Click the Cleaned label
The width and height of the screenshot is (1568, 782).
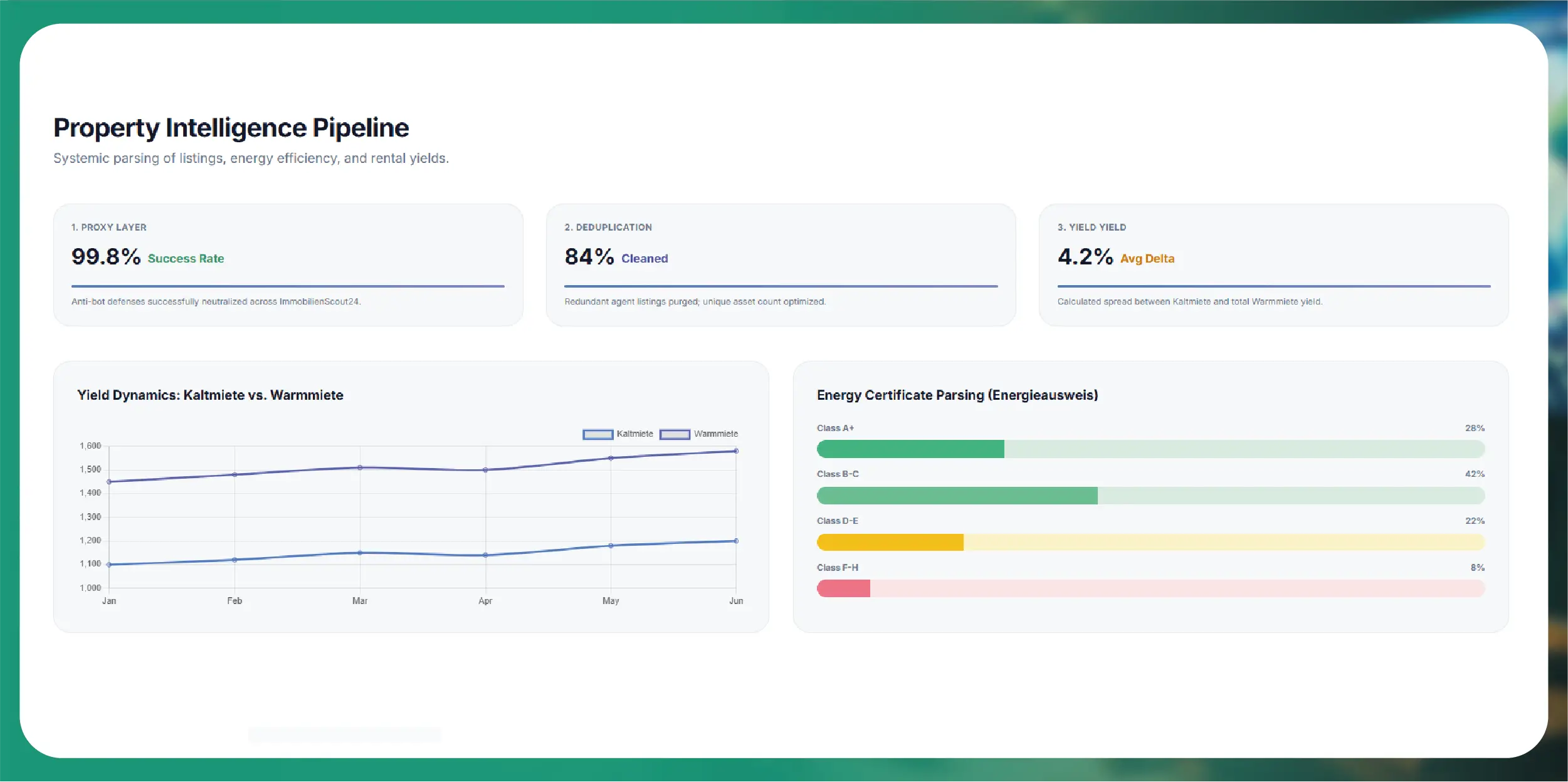point(645,259)
